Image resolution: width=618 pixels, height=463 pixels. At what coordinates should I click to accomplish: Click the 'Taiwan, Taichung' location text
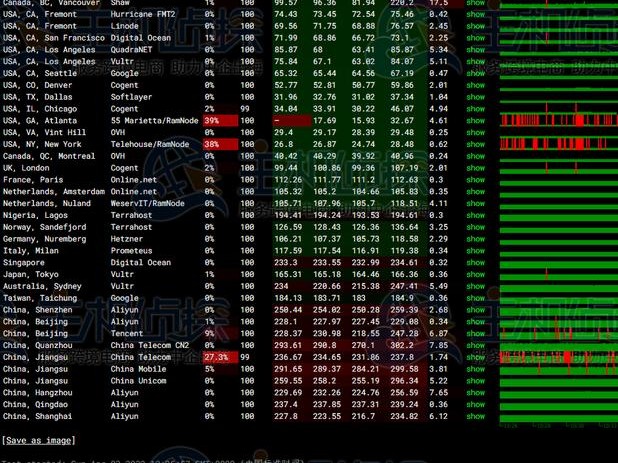[x=40, y=298]
